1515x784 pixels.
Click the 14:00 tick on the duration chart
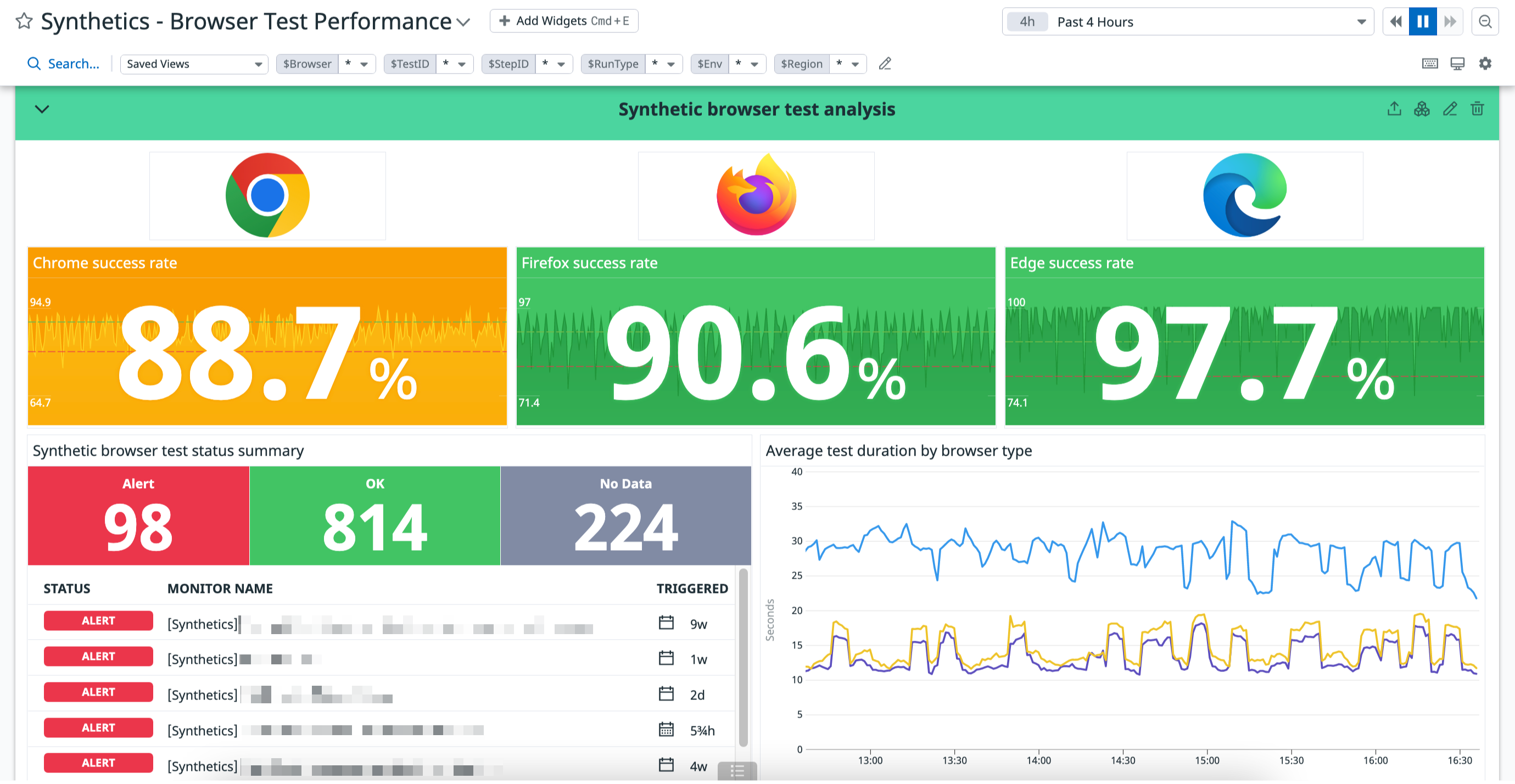pyautogui.click(x=1038, y=761)
